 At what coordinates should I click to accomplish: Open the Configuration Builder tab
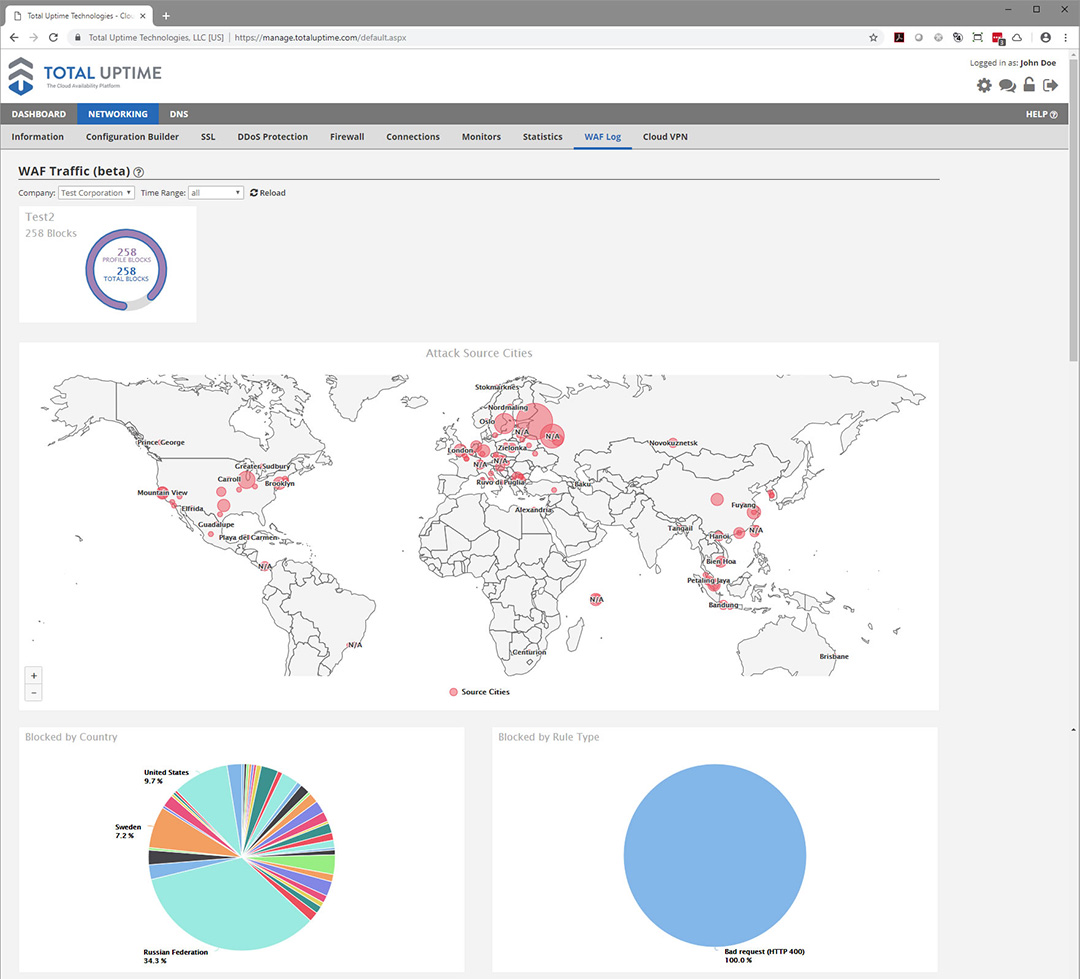coord(132,136)
